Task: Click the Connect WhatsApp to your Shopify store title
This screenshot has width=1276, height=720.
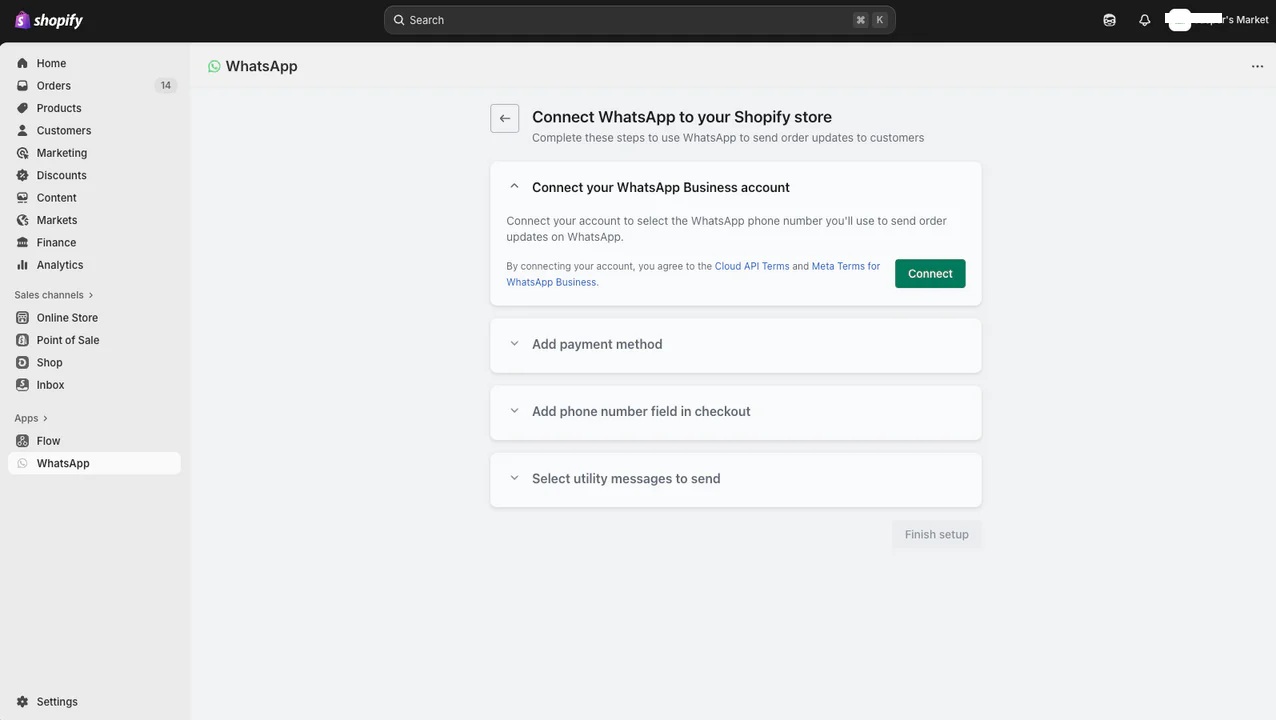Action: (x=682, y=117)
